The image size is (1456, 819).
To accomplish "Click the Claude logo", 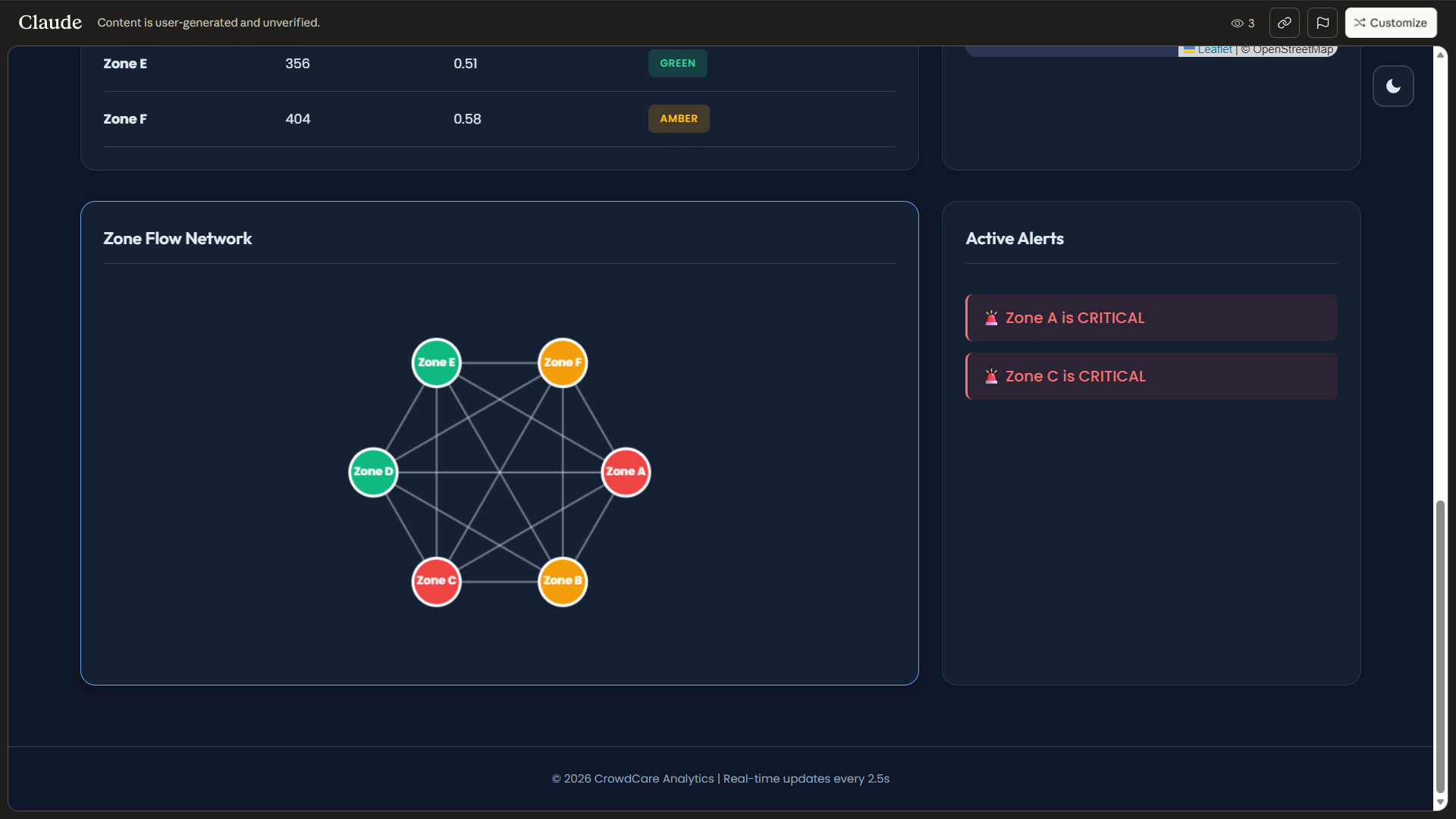I will 50,23.
